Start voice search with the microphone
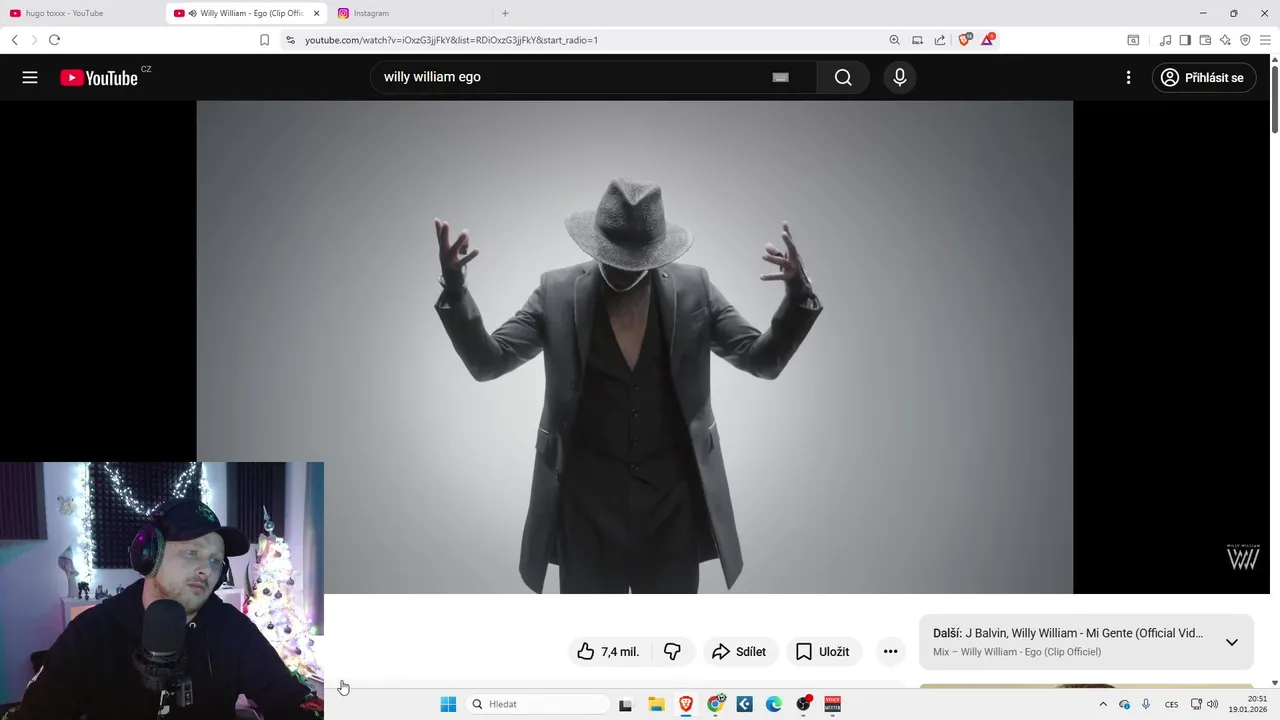 900,77
